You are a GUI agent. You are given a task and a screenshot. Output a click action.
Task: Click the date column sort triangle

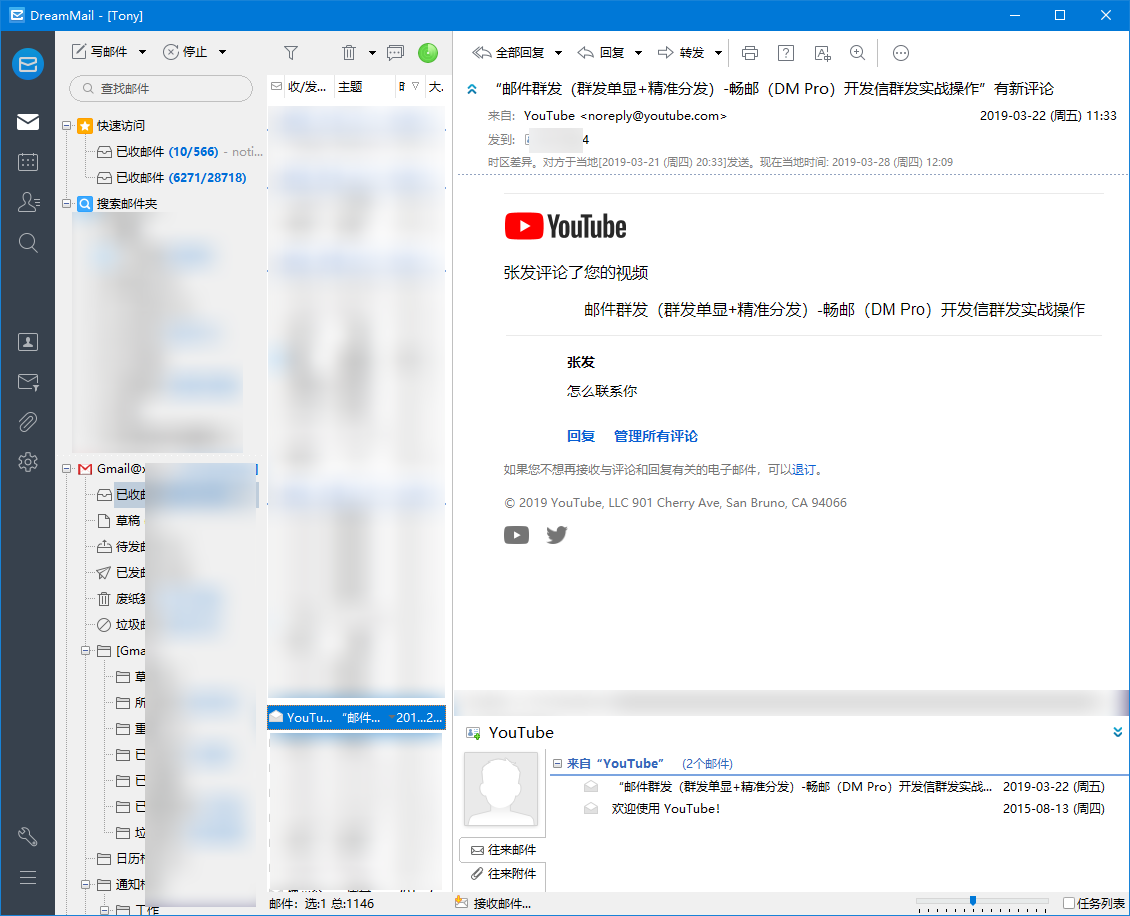coord(415,86)
